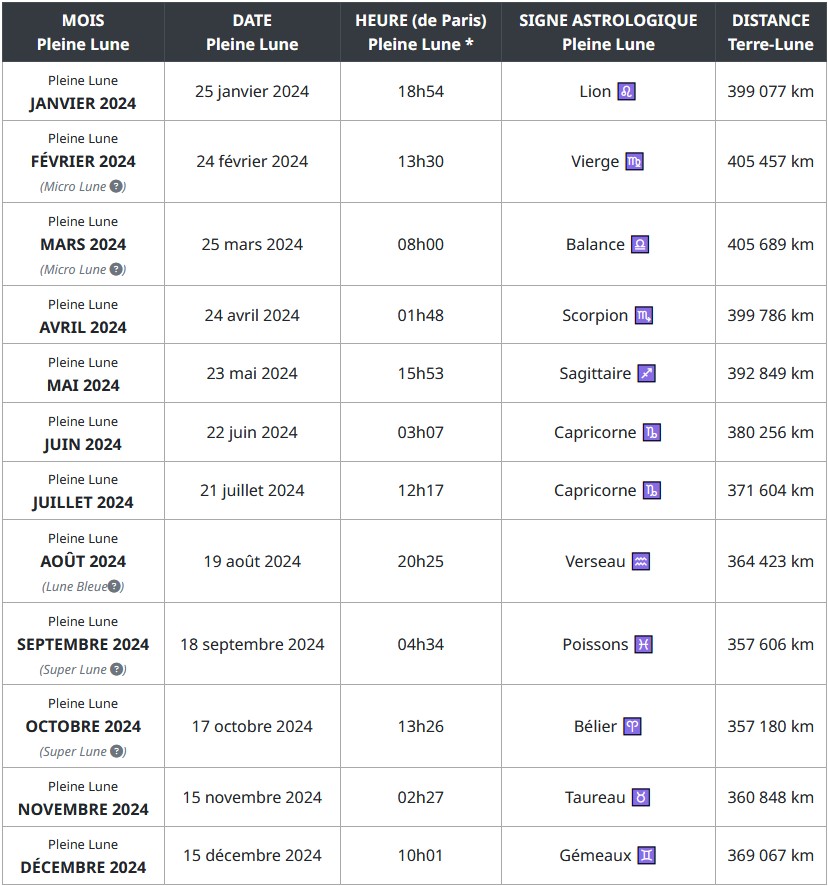Click the Micro Lune label under Mars 2024

click(x=73, y=270)
